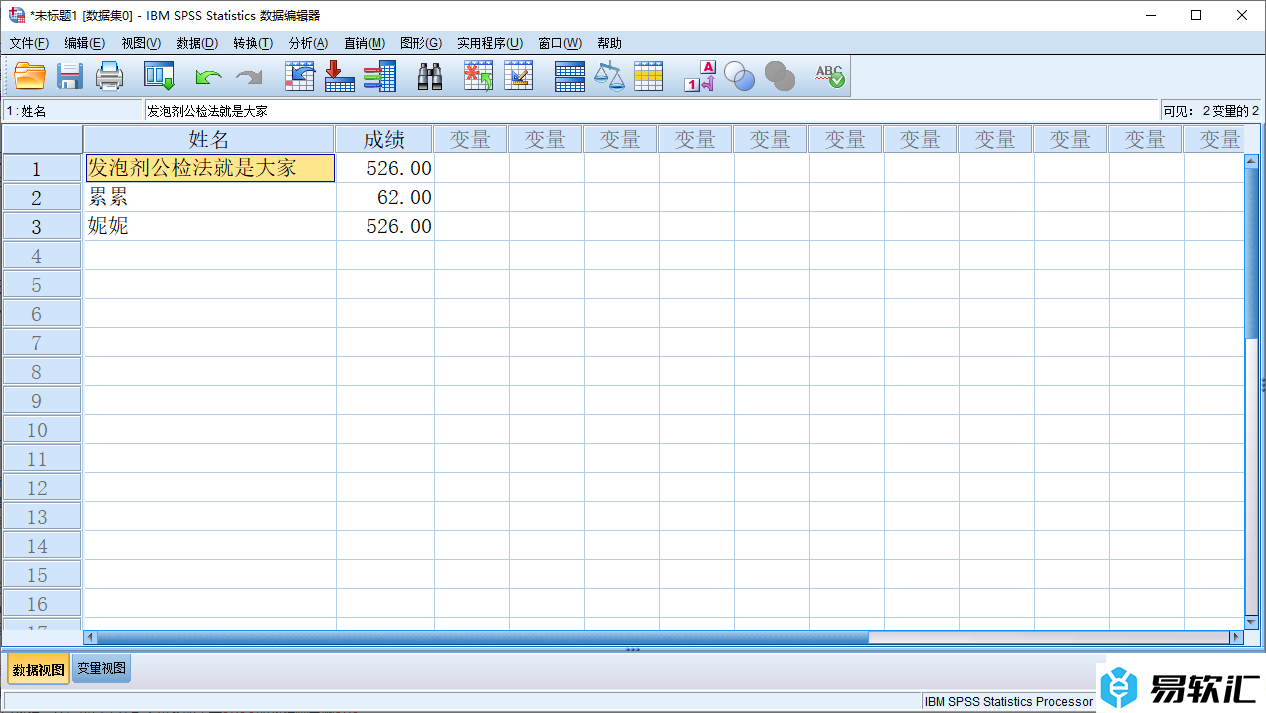Click the horizontal scrollbar right arrow
1266x713 pixels.
pos(1236,637)
